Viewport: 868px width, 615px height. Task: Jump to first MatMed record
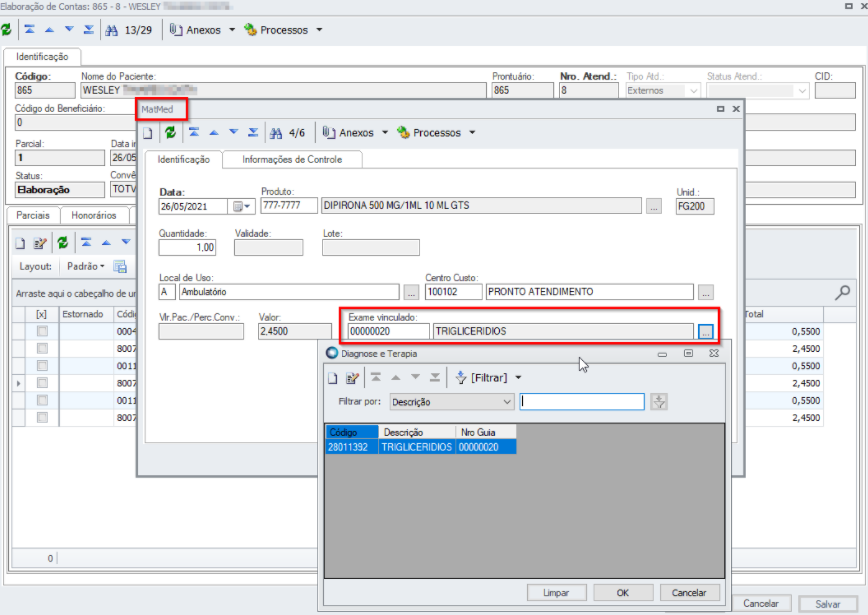coord(194,132)
